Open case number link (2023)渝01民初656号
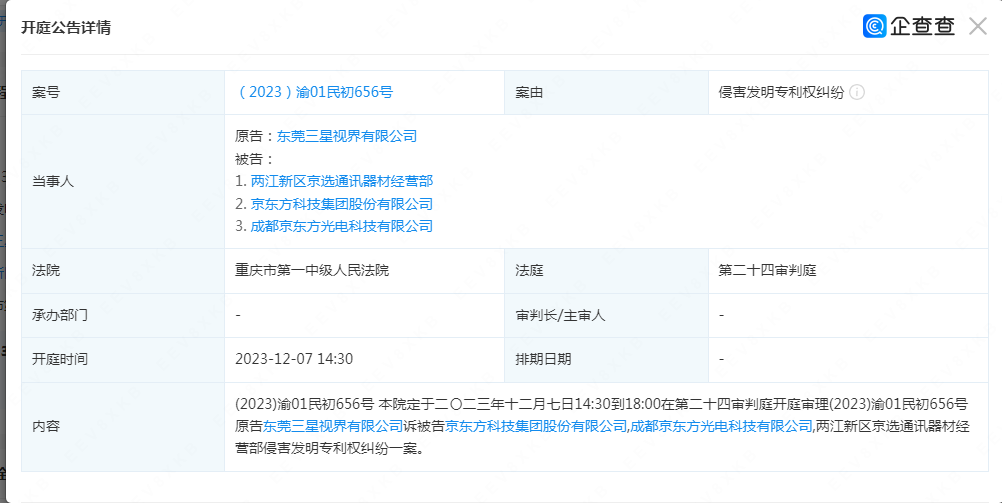Image resolution: width=1002 pixels, height=503 pixels. [x=314, y=92]
